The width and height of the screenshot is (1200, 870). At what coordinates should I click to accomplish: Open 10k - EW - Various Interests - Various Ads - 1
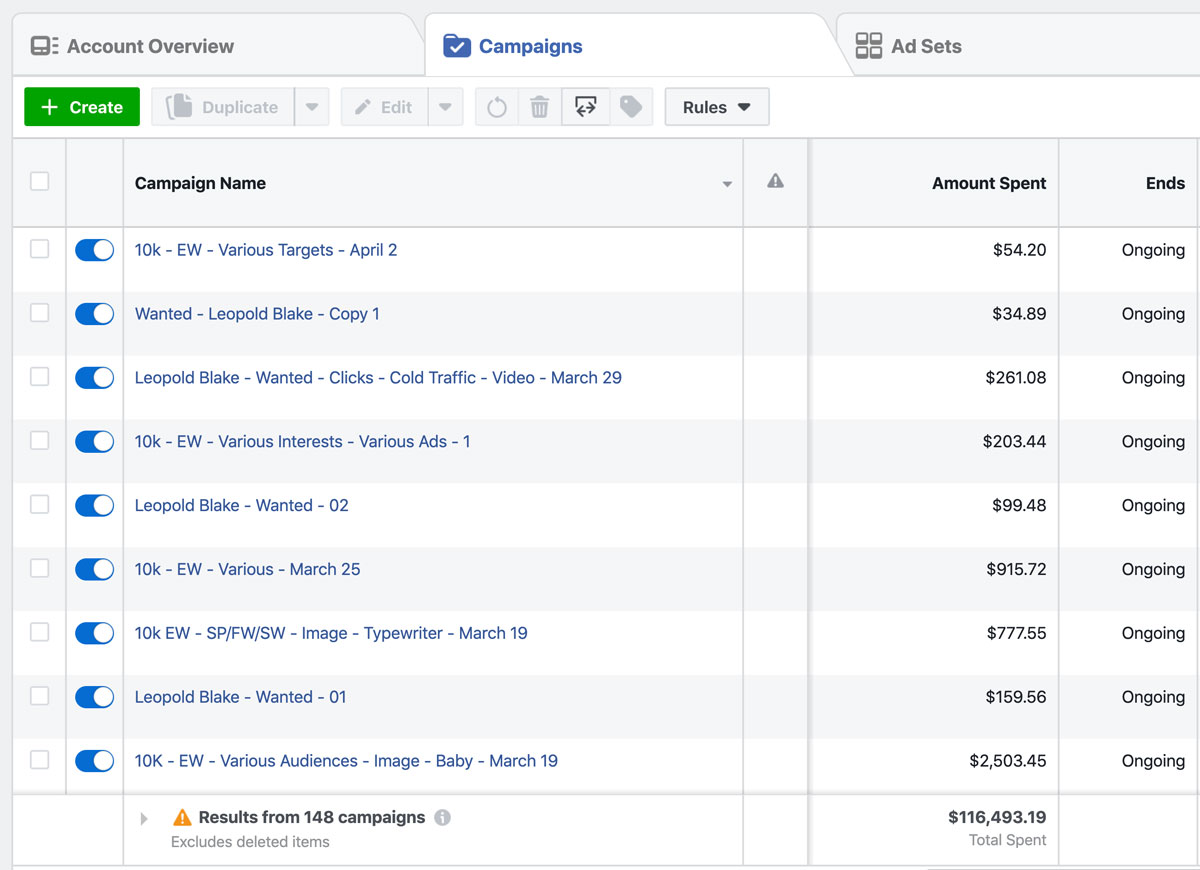point(302,442)
